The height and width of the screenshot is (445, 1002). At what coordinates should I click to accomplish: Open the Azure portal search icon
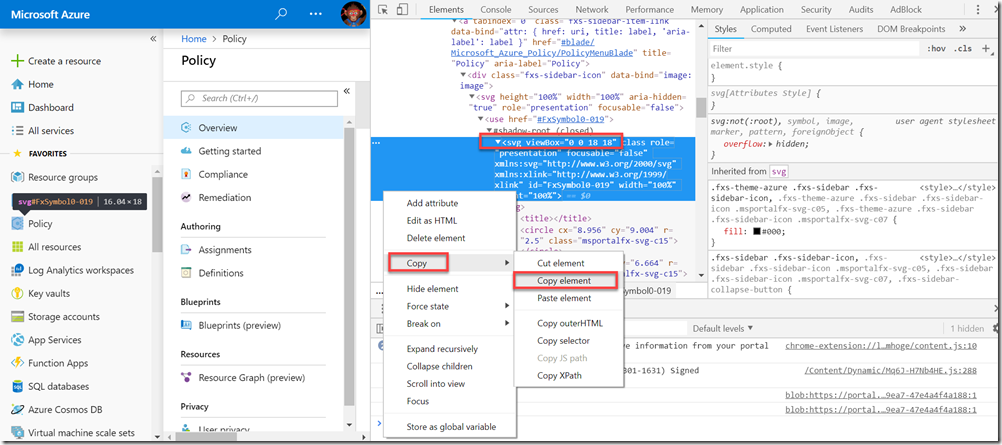pos(281,13)
